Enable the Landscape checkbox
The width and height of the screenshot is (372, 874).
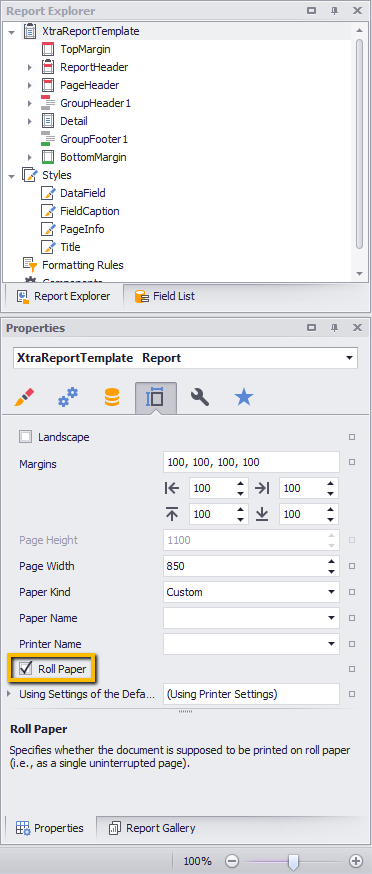pyautogui.click(x=25, y=437)
